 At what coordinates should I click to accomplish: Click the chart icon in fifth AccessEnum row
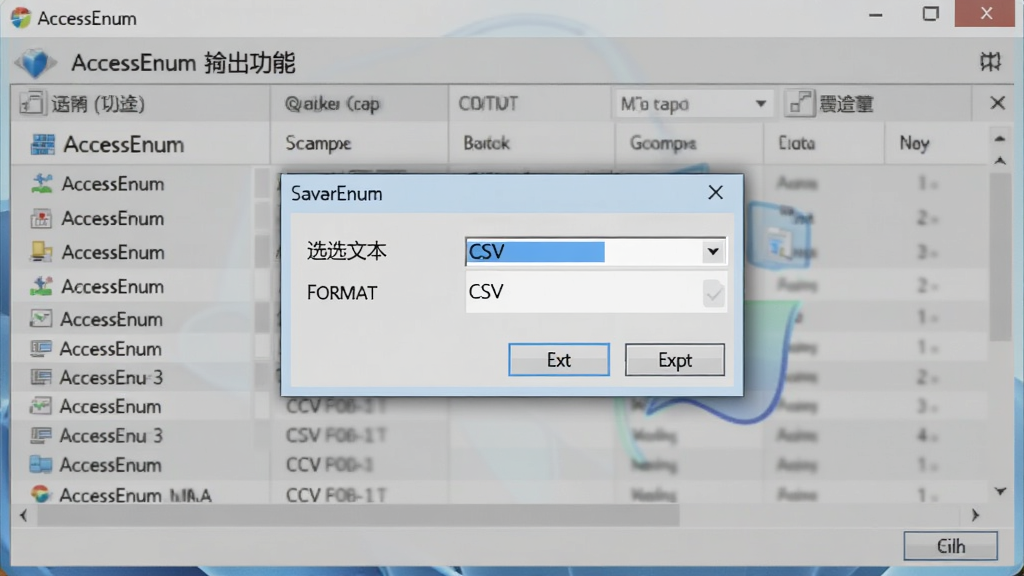pyautogui.click(x=40, y=319)
